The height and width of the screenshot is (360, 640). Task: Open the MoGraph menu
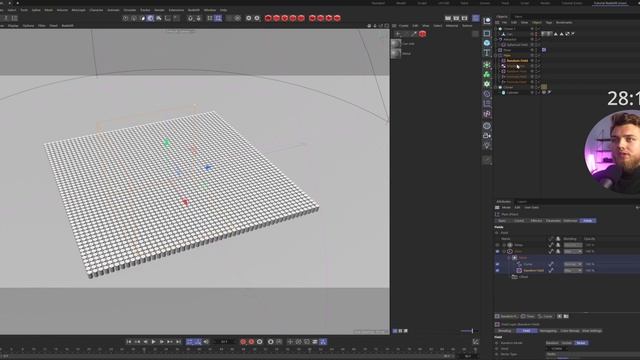[x=78, y=10]
